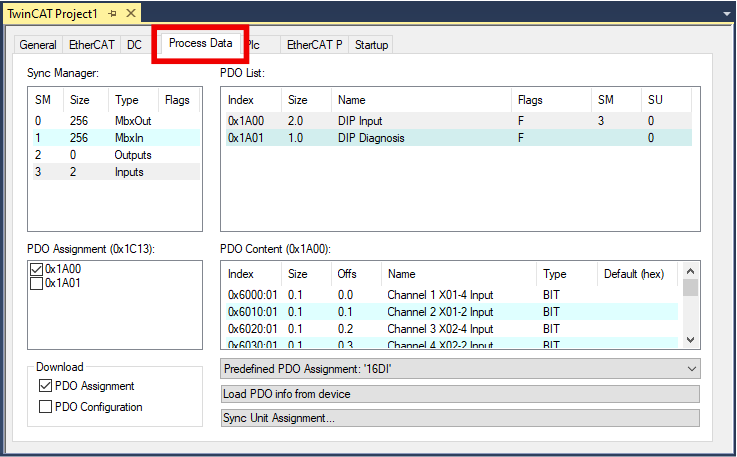
Task: Enable the PDO Configuration download option
Action: click(45, 407)
